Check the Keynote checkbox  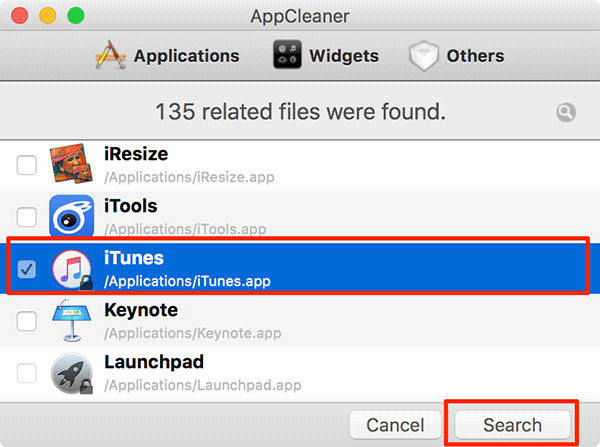(27, 321)
